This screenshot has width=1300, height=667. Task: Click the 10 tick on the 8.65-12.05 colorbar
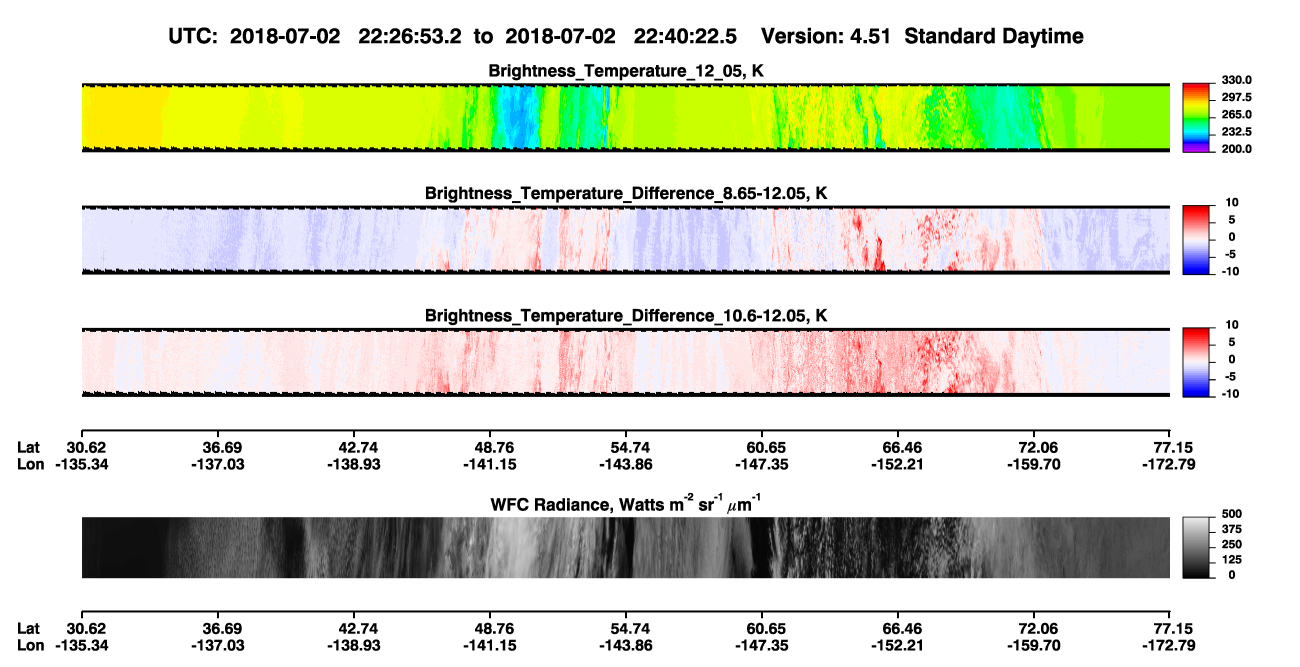pyautogui.click(x=1230, y=202)
